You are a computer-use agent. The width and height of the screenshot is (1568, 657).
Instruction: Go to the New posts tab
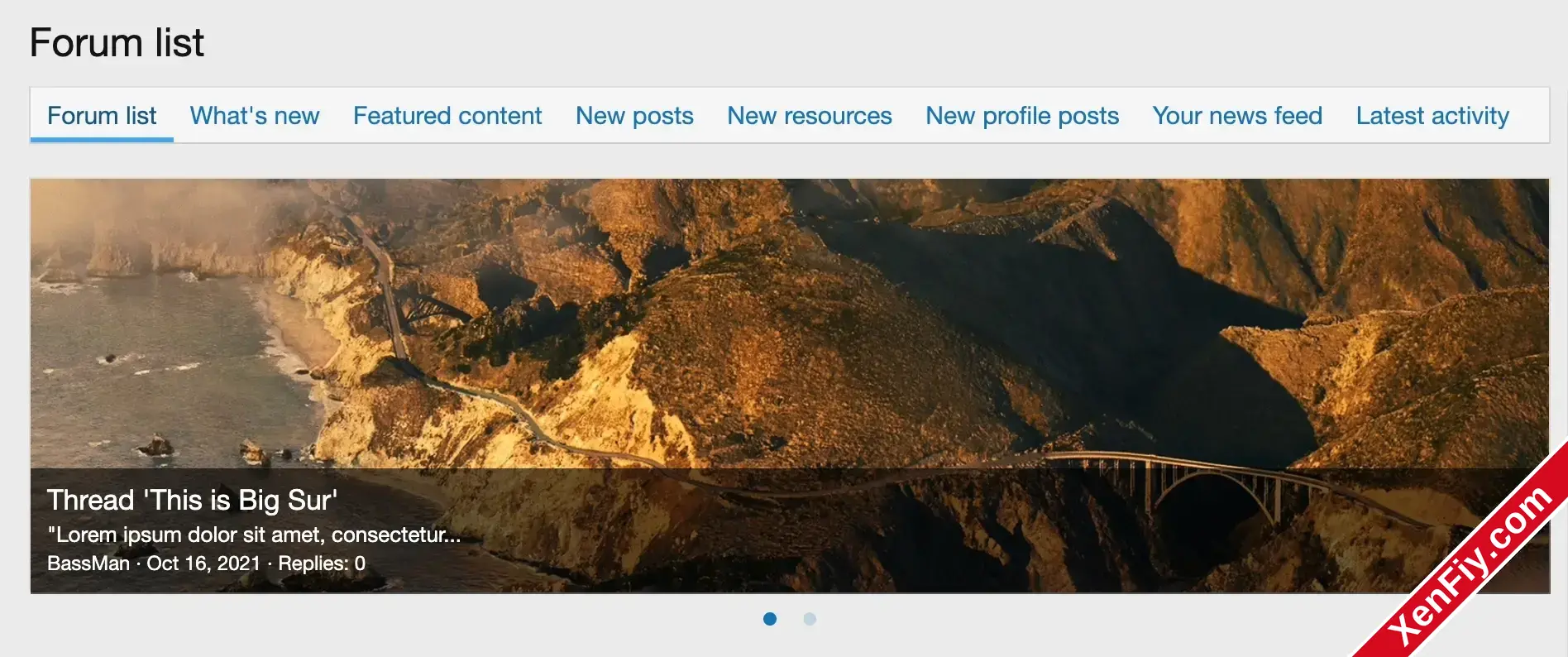[x=634, y=116]
